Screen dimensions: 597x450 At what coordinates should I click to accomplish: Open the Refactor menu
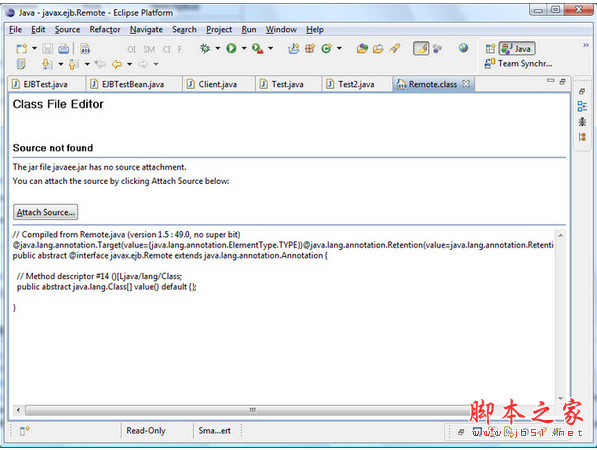pos(105,29)
